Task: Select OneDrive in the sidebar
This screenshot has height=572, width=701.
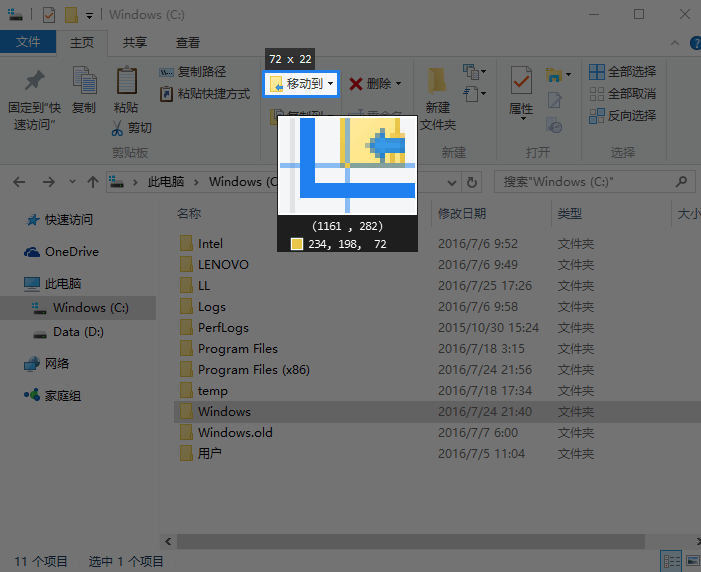Action: tap(61, 252)
